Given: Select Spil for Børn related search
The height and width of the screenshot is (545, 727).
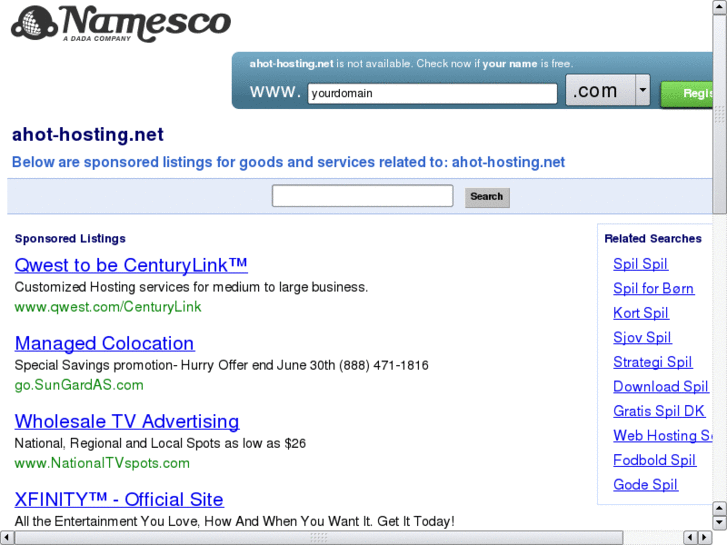Looking at the screenshot, I should (x=653, y=289).
